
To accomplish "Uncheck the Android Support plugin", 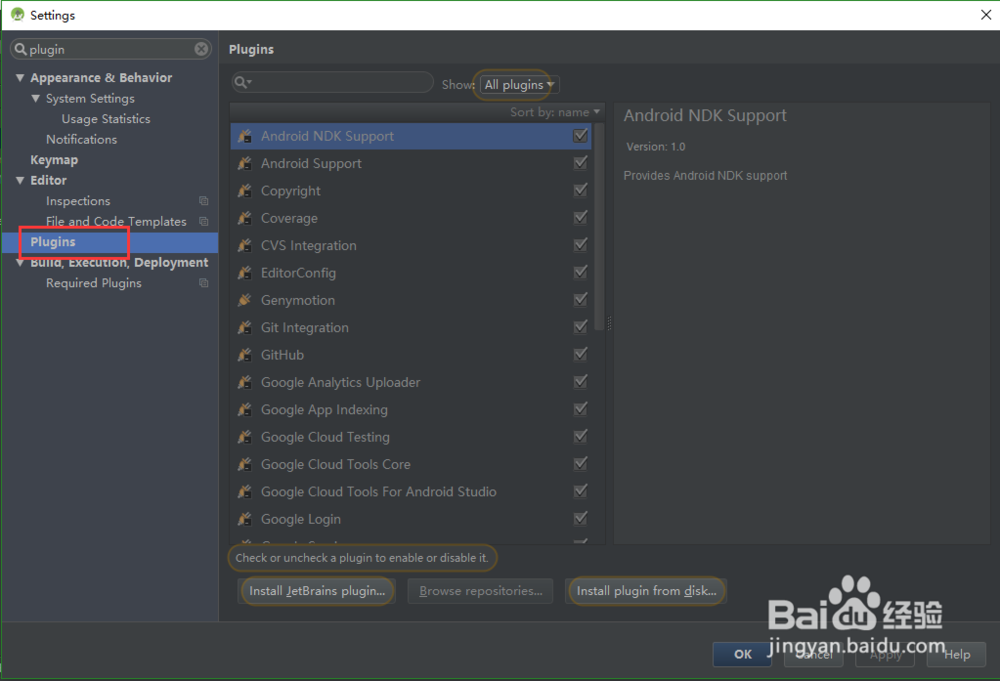I will click(580, 163).
